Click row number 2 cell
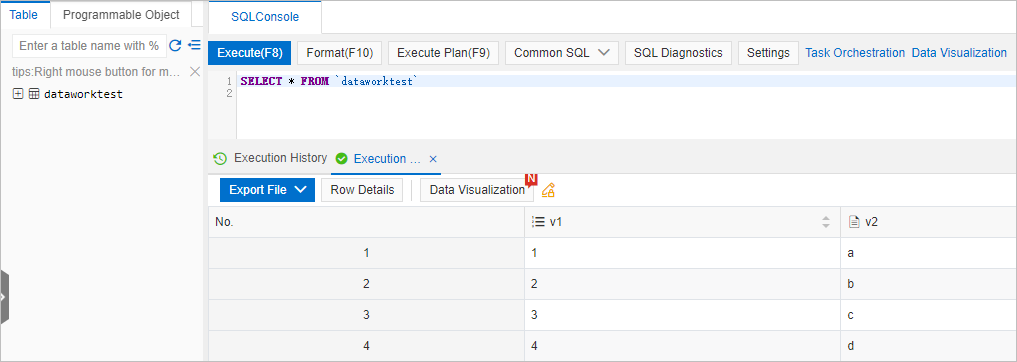Screen dimensions: 1017x362 coord(366,284)
